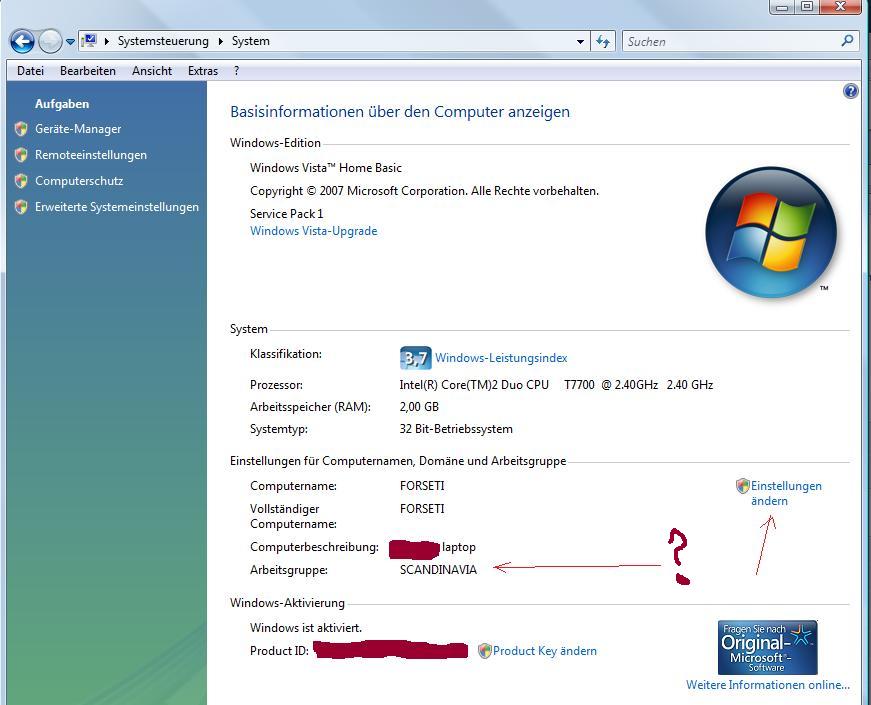Screen dimensions: 871x705
Task: Click the 2,00 GB RAM value
Action: coord(419,407)
